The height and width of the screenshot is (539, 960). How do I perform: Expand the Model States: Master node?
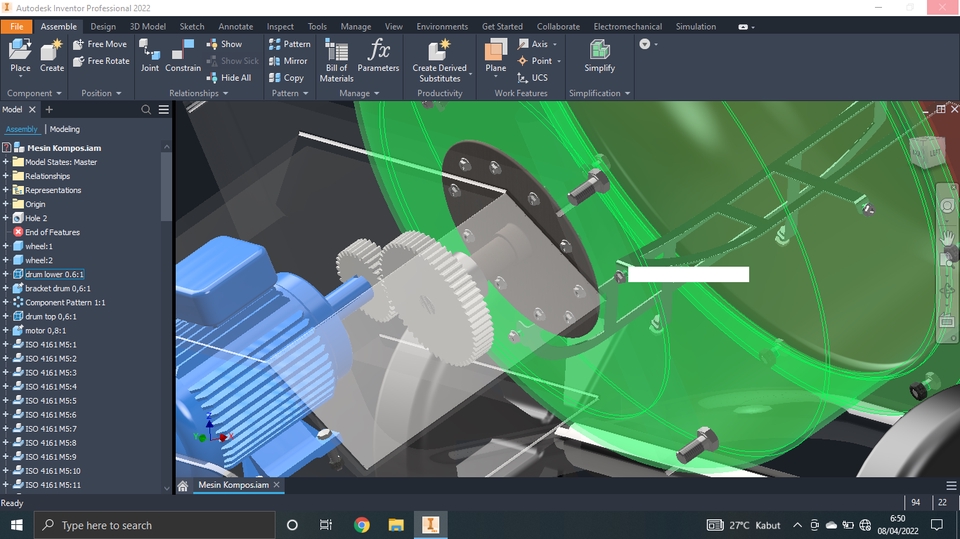[x=6, y=162]
